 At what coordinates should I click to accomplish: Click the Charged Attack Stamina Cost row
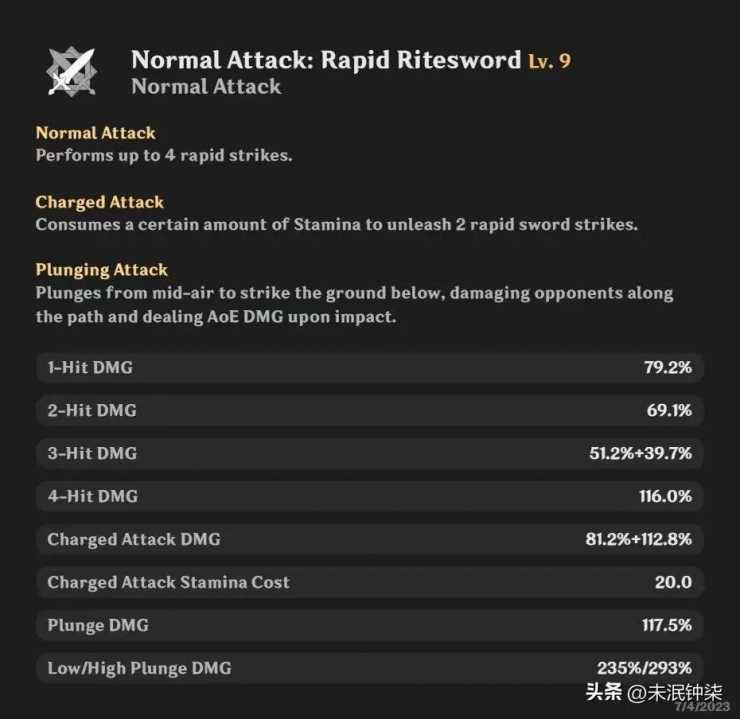pyautogui.click(x=370, y=582)
